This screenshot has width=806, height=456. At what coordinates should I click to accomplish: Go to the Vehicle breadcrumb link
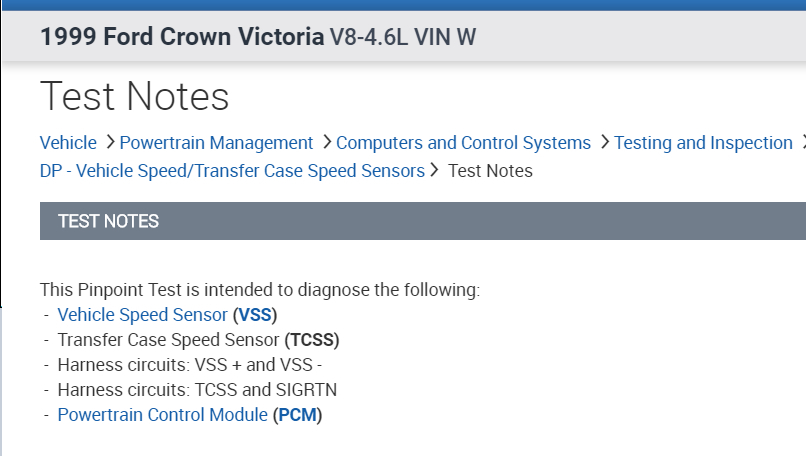tap(68, 143)
